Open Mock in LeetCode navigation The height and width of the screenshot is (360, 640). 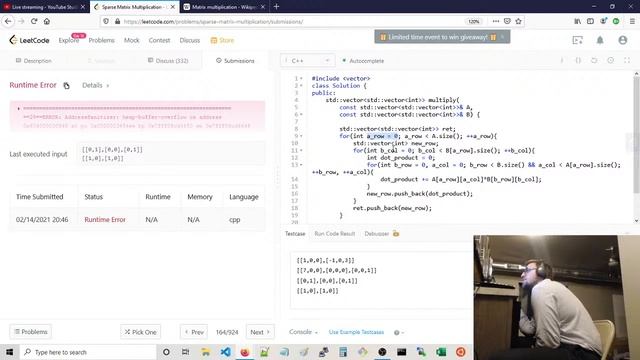[x=131, y=40]
